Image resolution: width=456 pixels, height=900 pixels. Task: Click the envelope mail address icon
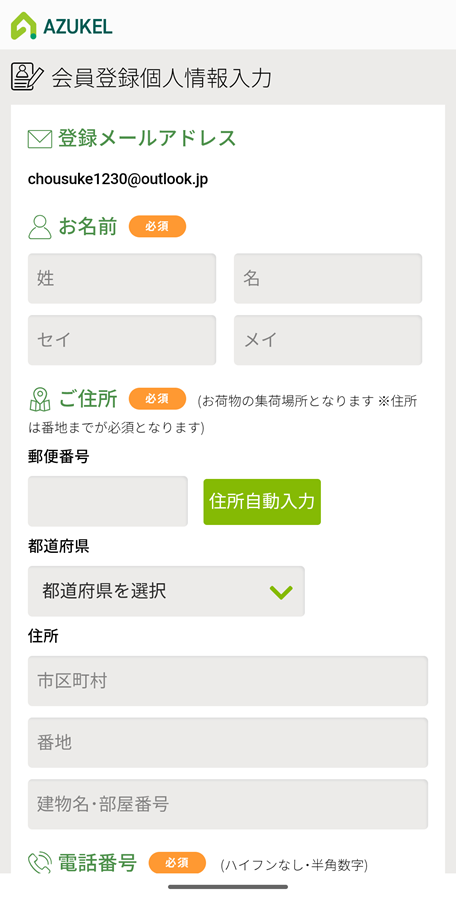40,139
